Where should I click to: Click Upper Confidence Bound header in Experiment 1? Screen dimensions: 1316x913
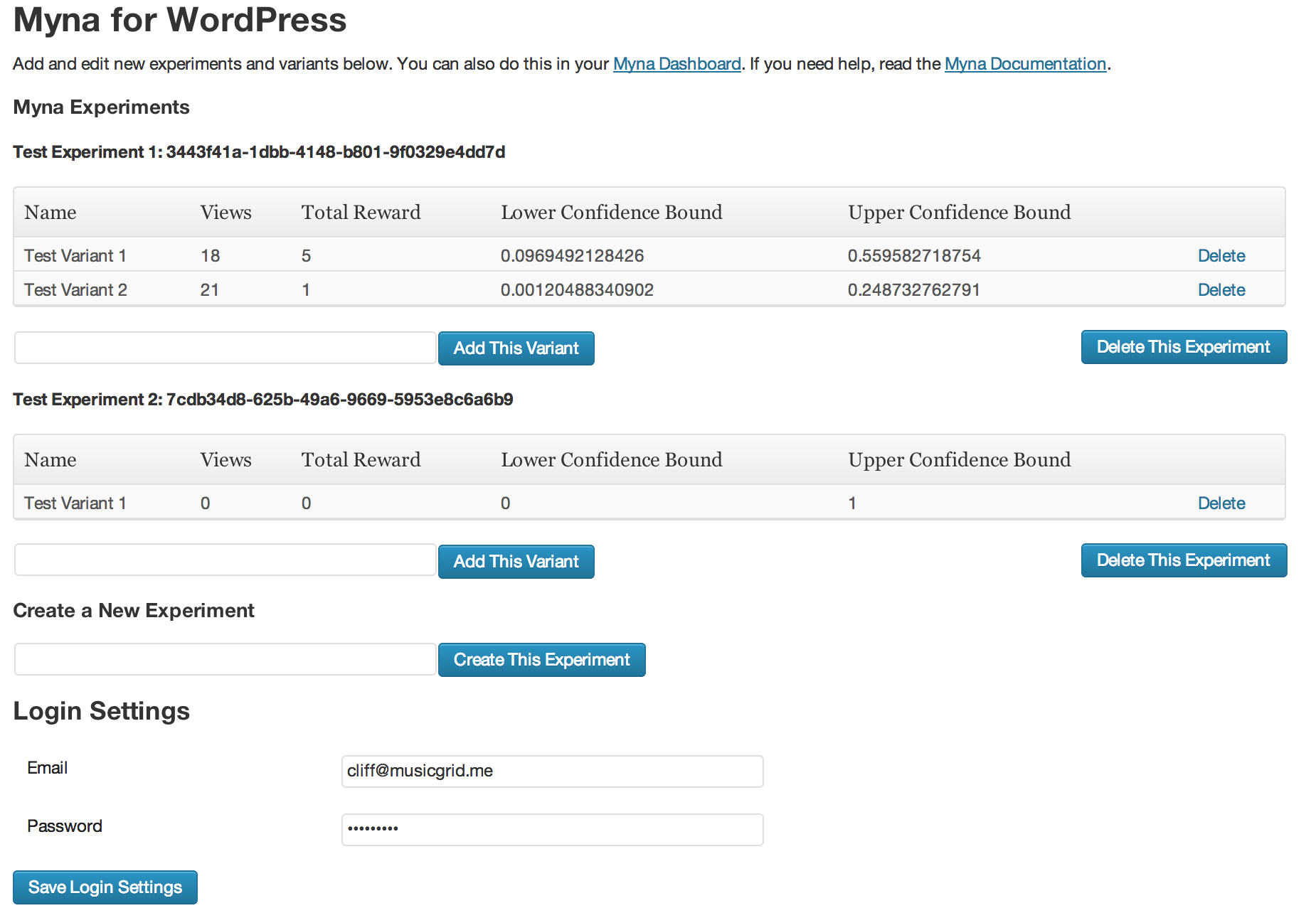[960, 213]
